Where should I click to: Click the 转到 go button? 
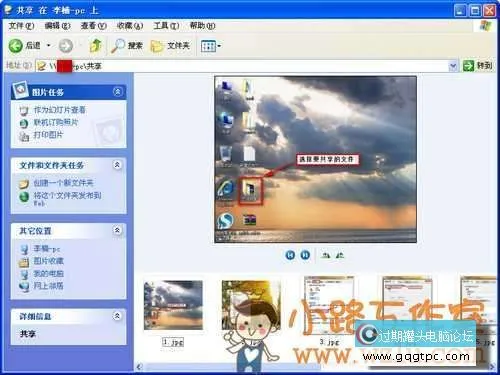[x=478, y=66]
